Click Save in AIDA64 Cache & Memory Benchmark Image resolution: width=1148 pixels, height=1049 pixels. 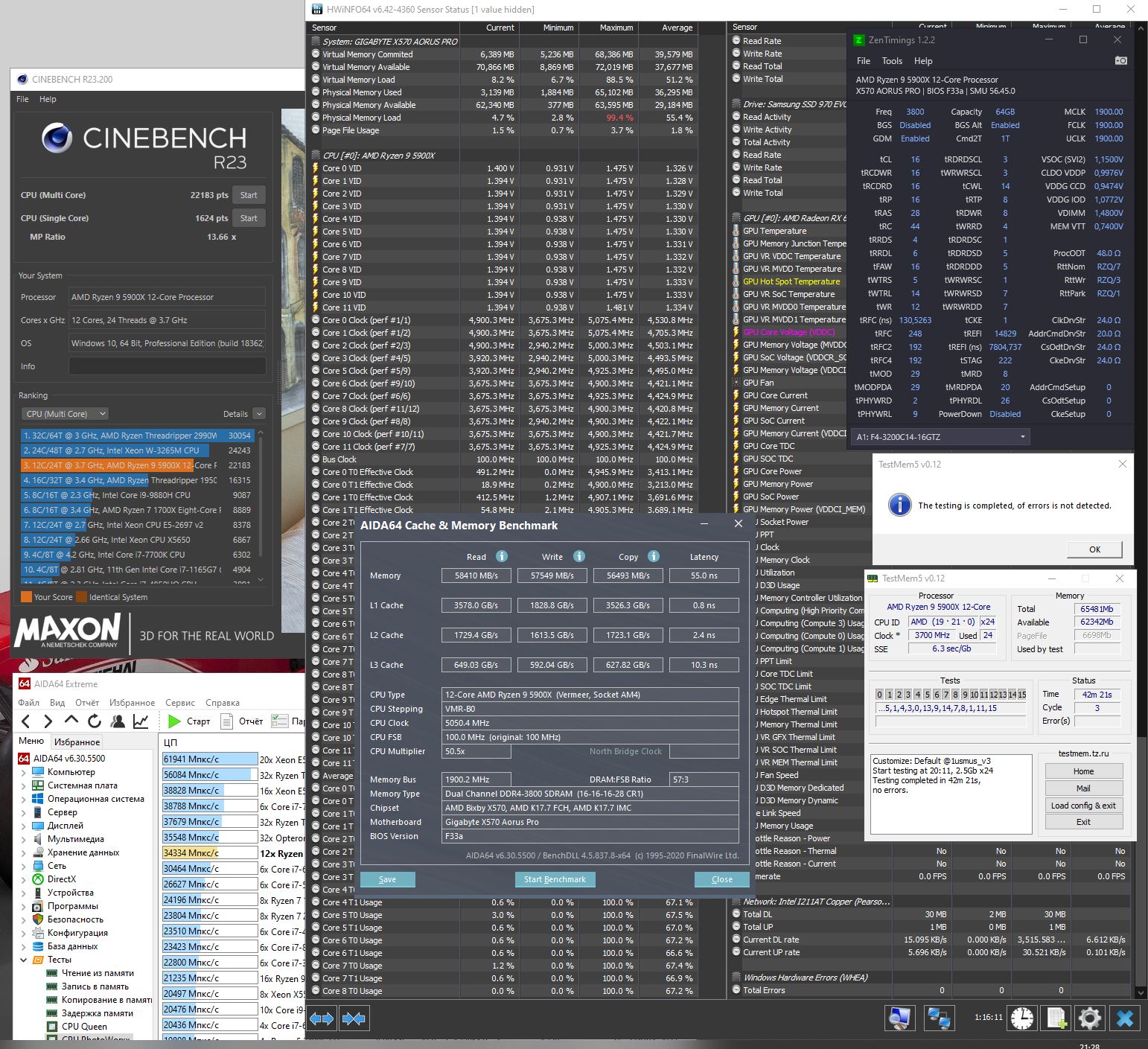click(387, 879)
